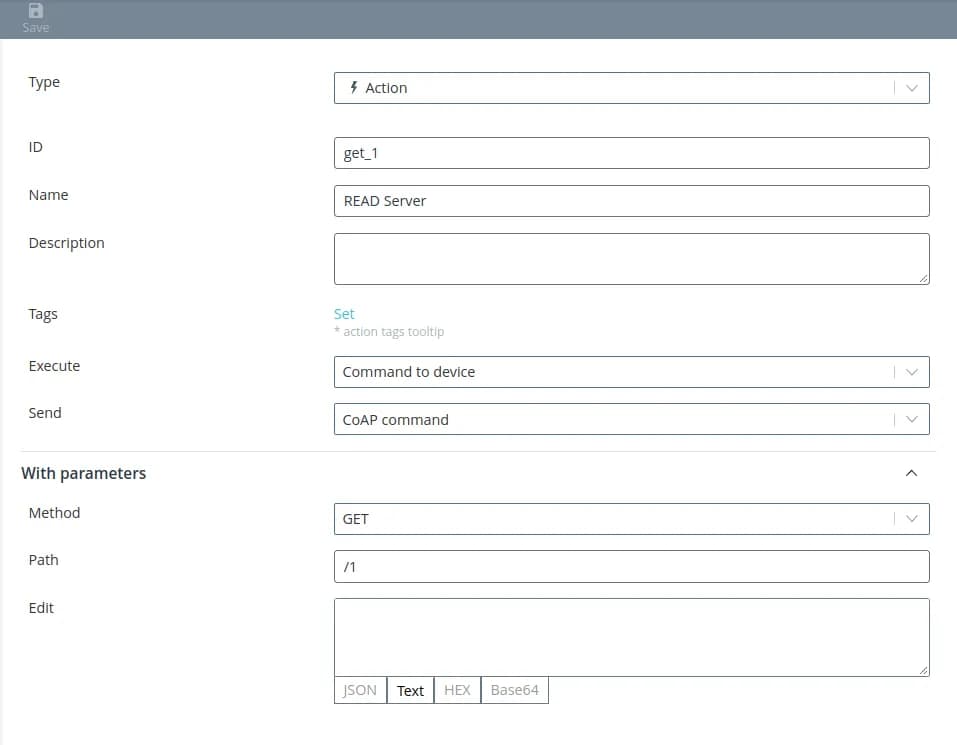Open the Method GET dropdown arrow
957x745 pixels.
pyautogui.click(x=911, y=519)
